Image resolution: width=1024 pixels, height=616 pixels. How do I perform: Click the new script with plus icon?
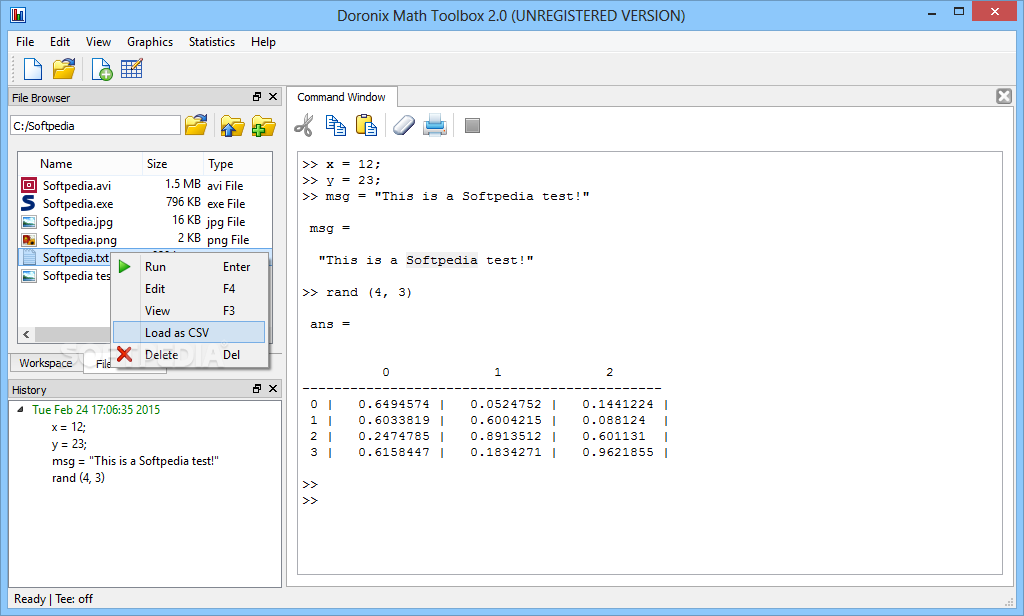101,69
